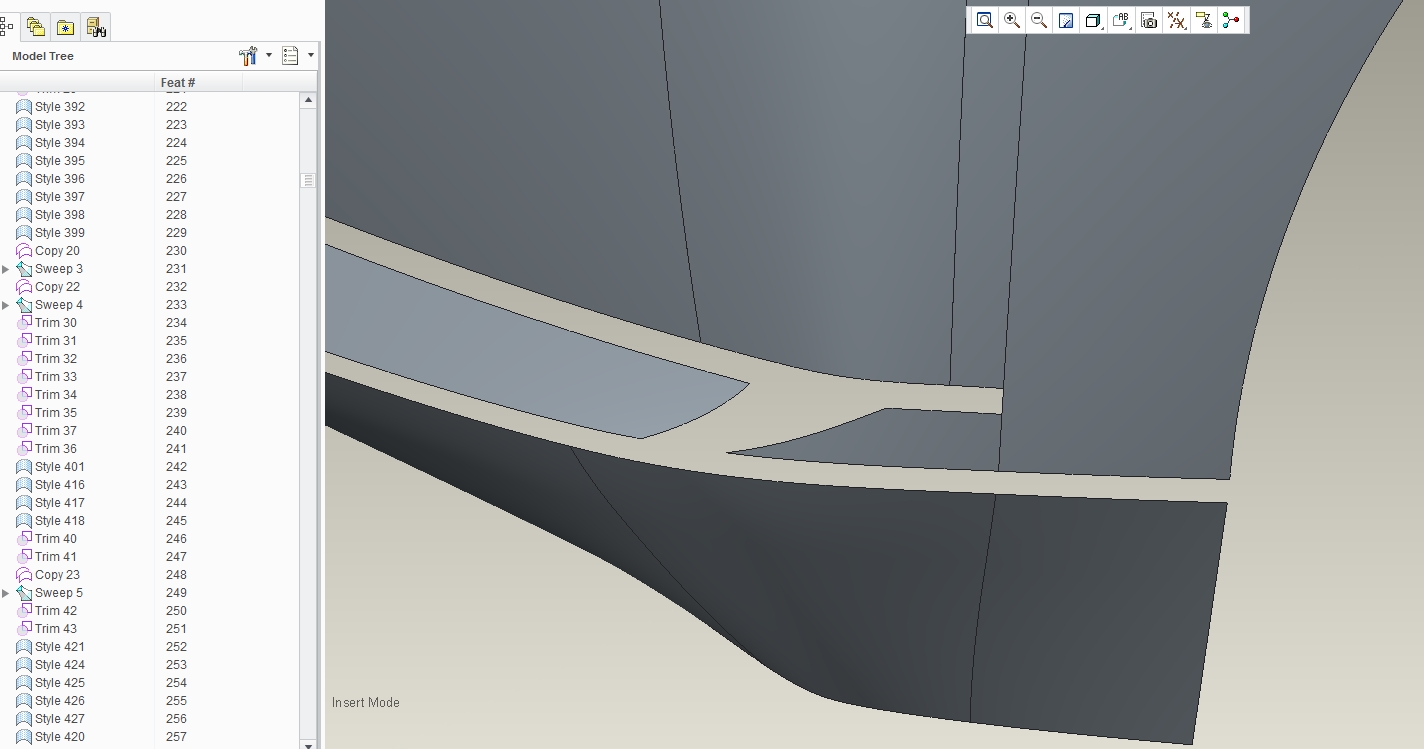Expand the Sweep 3 feature node
Screen dimensions: 1424x749
6,269
